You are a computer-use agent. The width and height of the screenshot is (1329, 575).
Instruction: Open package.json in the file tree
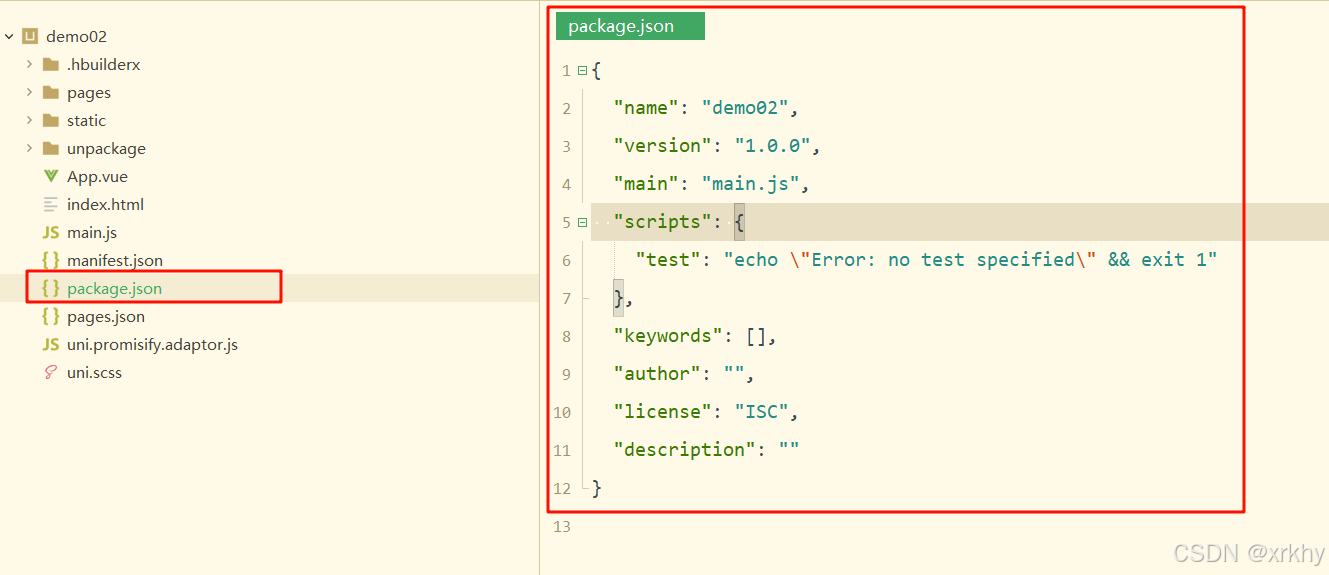coord(114,289)
